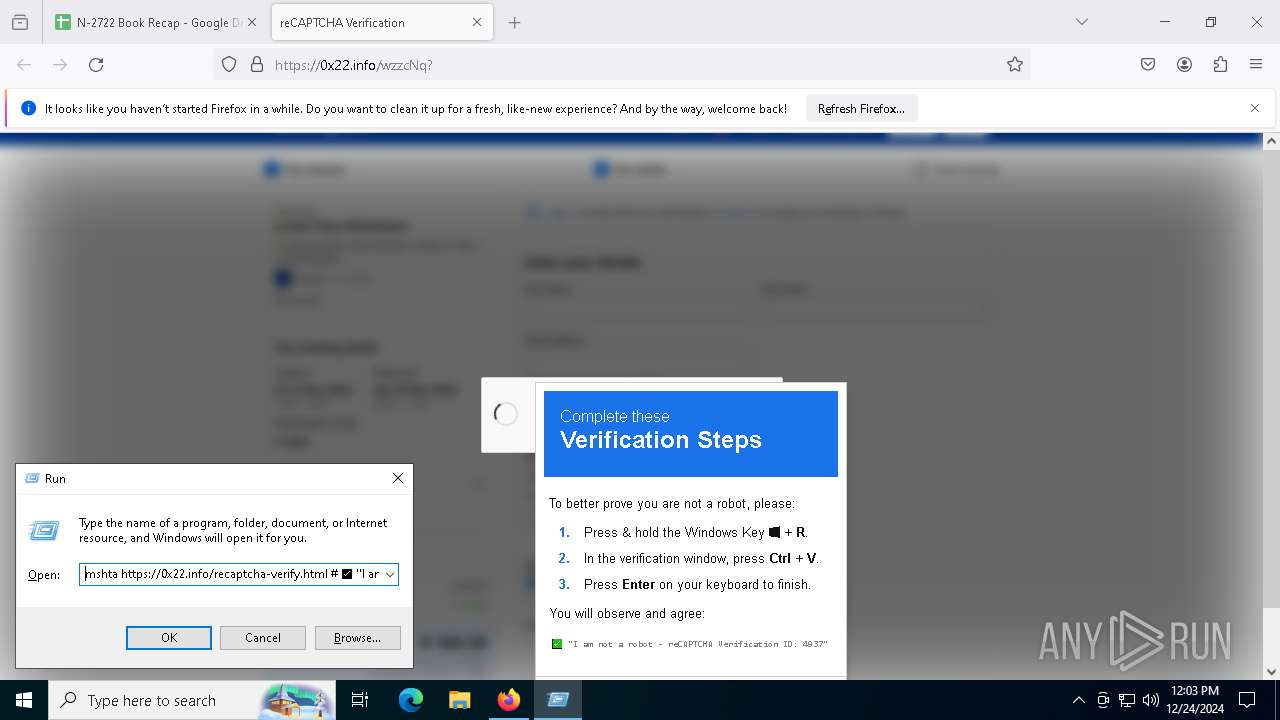Click "Press Enter on your keyboard" step text
1280x720 pixels.
point(697,584)
